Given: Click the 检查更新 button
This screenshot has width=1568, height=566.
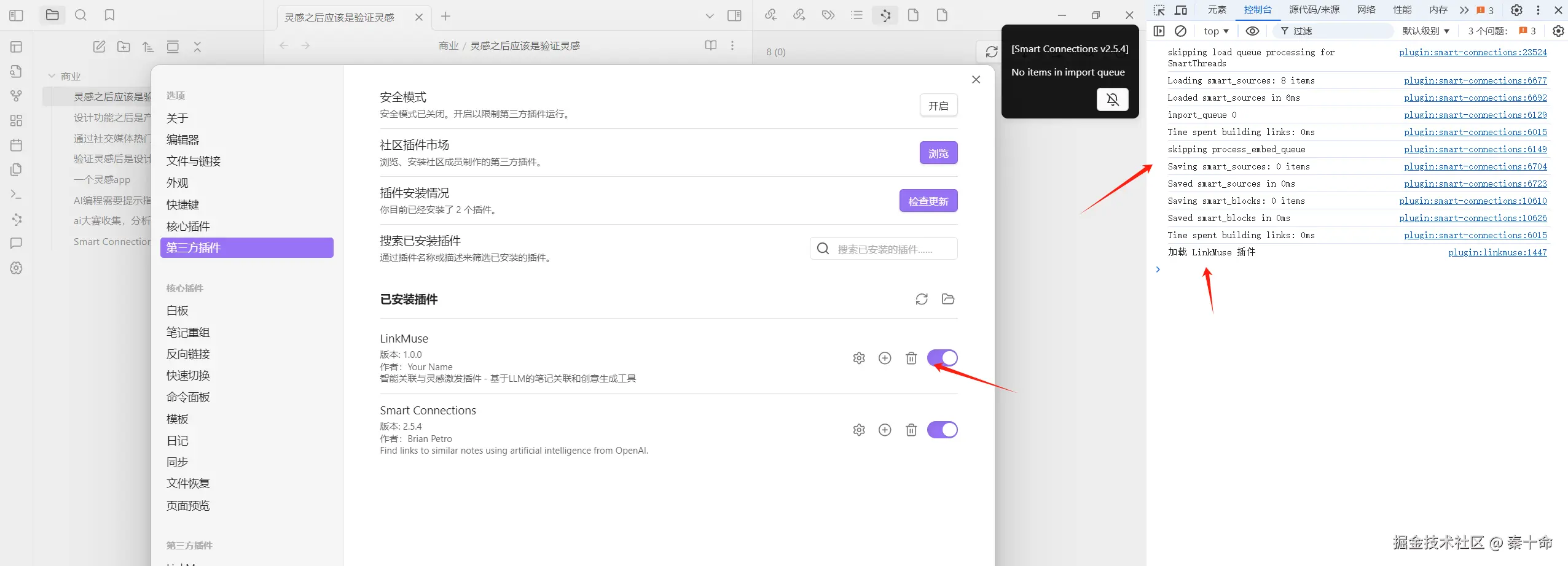Looking at the screenshot, I should (928, 201).
